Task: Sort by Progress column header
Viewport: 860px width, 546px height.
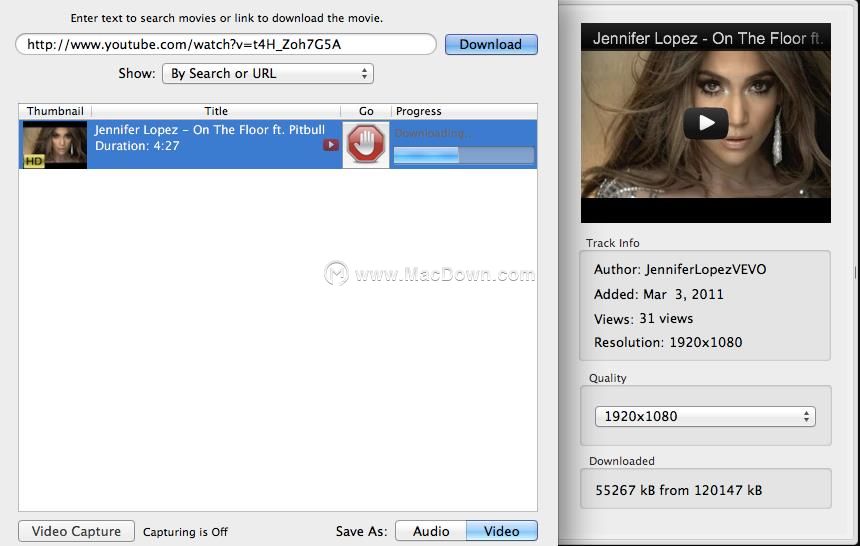Action: (464, 111)
